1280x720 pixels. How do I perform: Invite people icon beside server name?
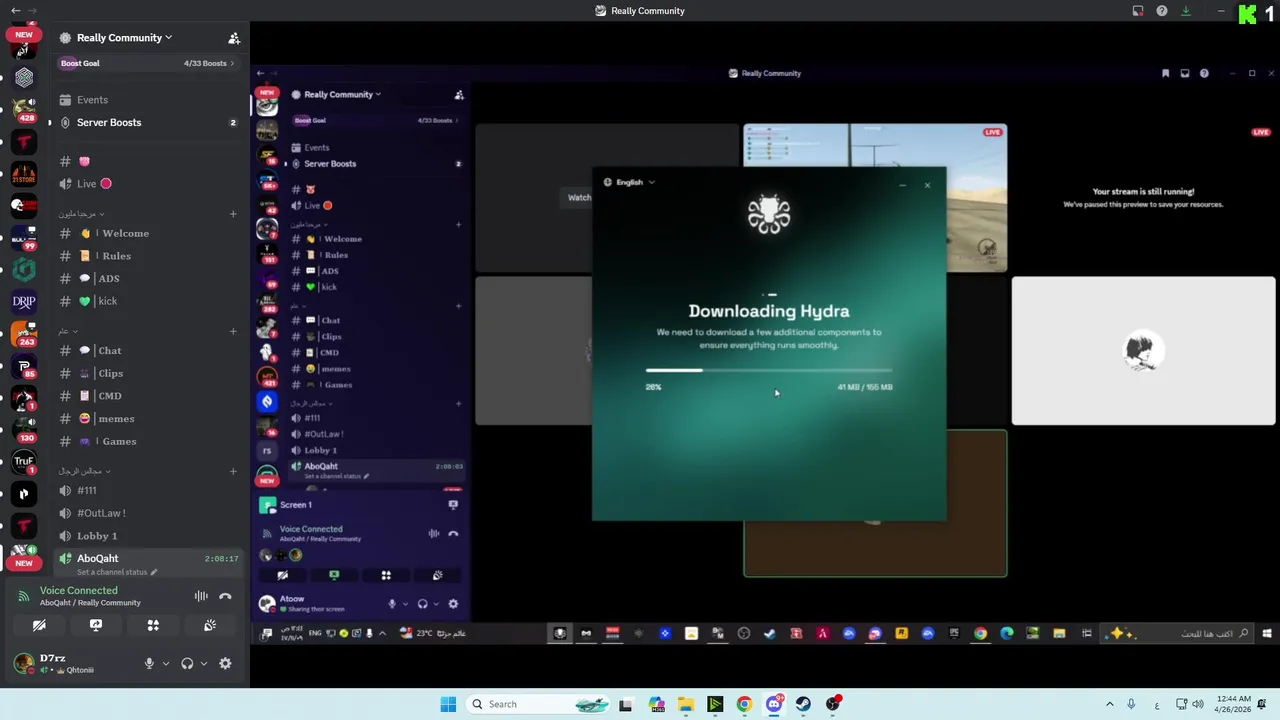(234, 38)
